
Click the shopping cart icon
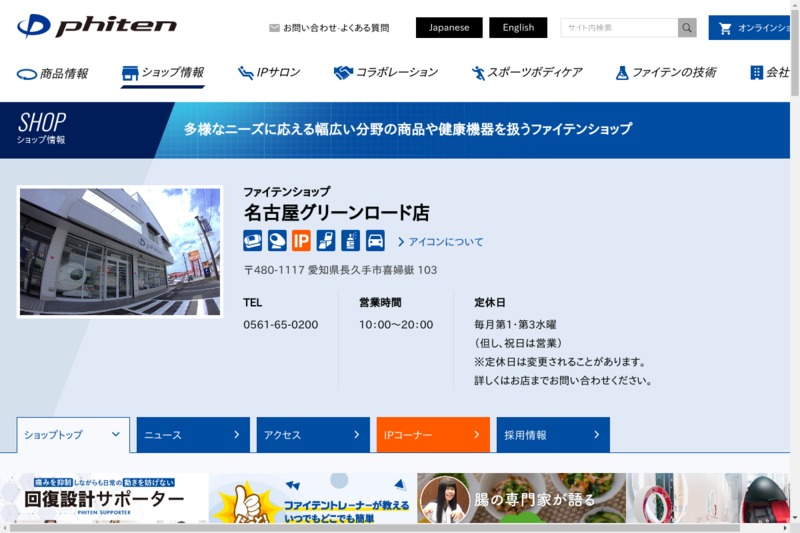pyautogui.click(x=725, y=28)
